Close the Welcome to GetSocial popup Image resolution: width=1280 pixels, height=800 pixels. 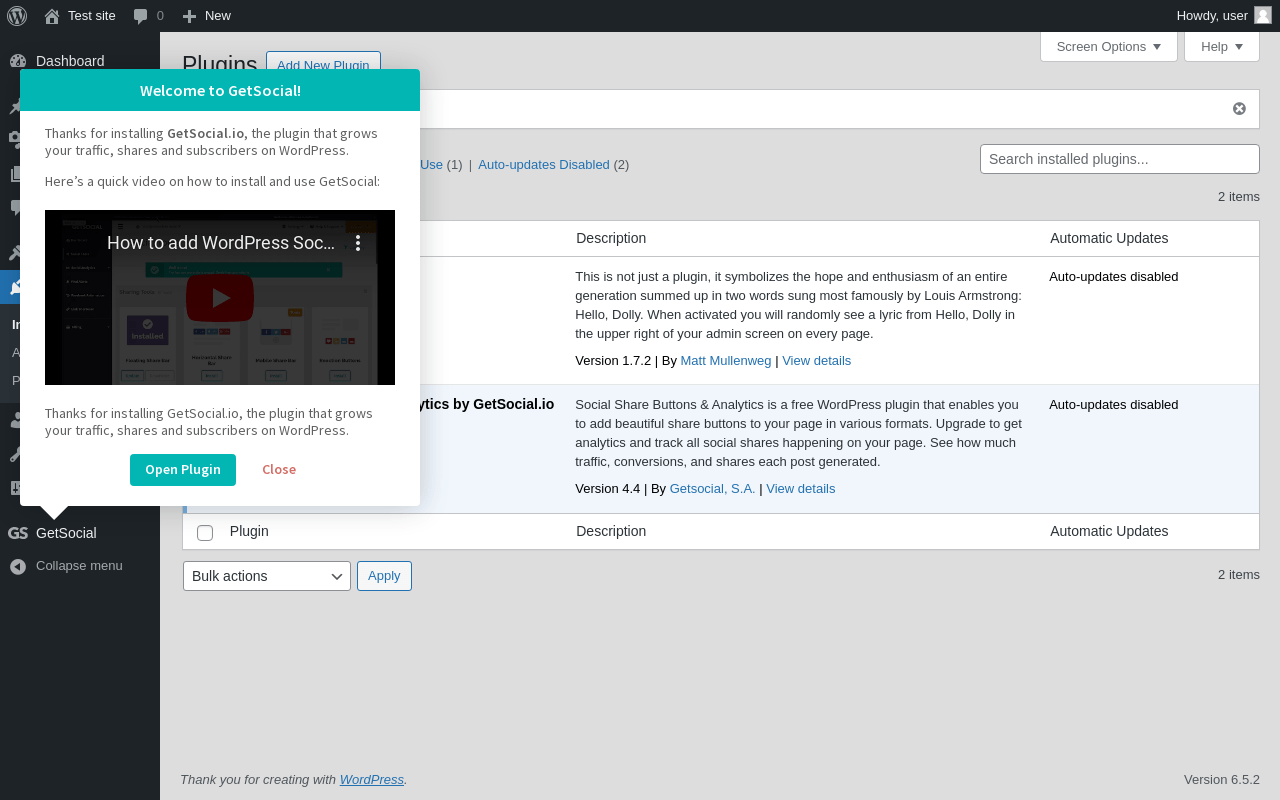[x=279, y=470]
